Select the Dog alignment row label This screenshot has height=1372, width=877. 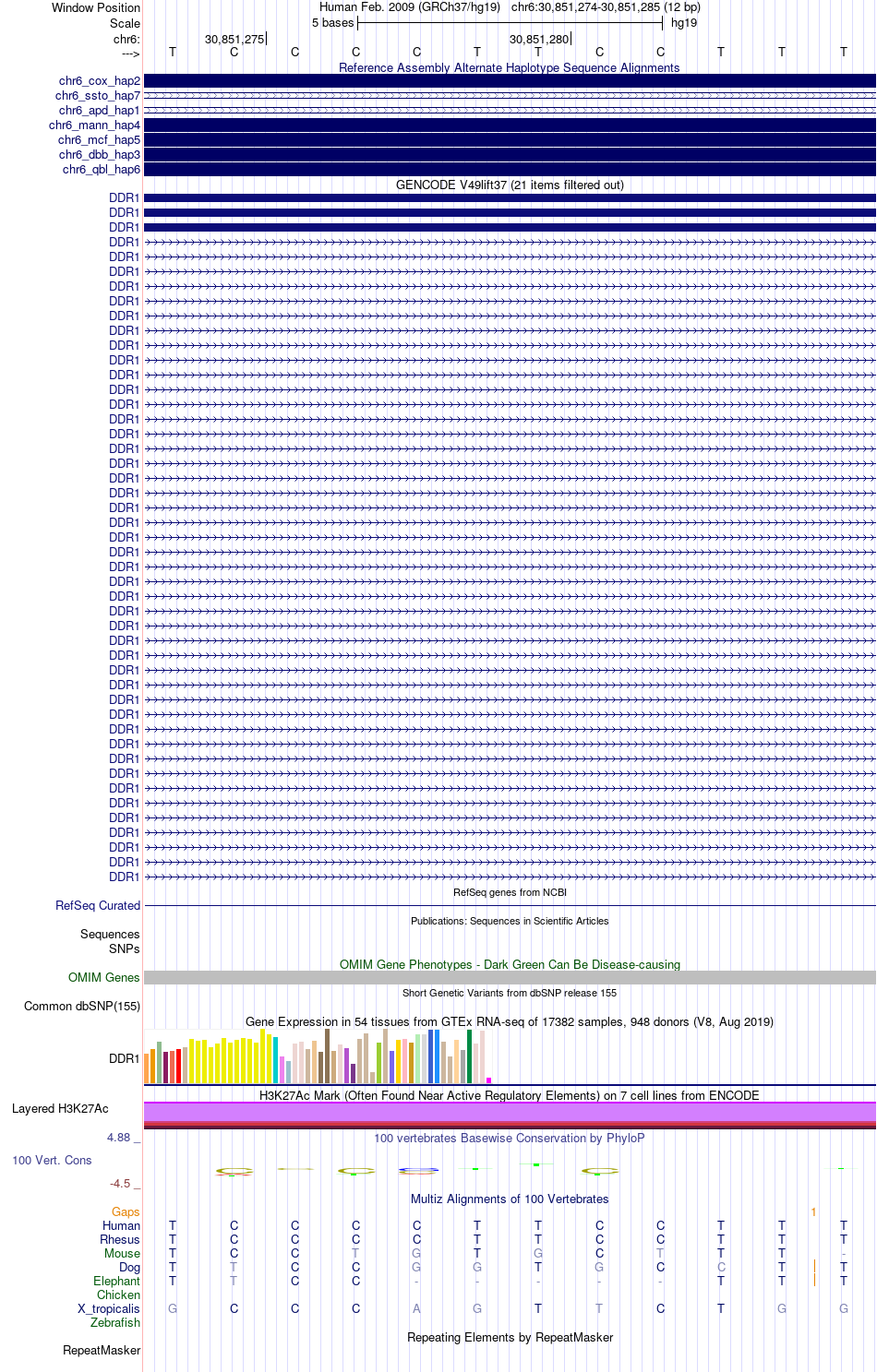coord(129,1268)
